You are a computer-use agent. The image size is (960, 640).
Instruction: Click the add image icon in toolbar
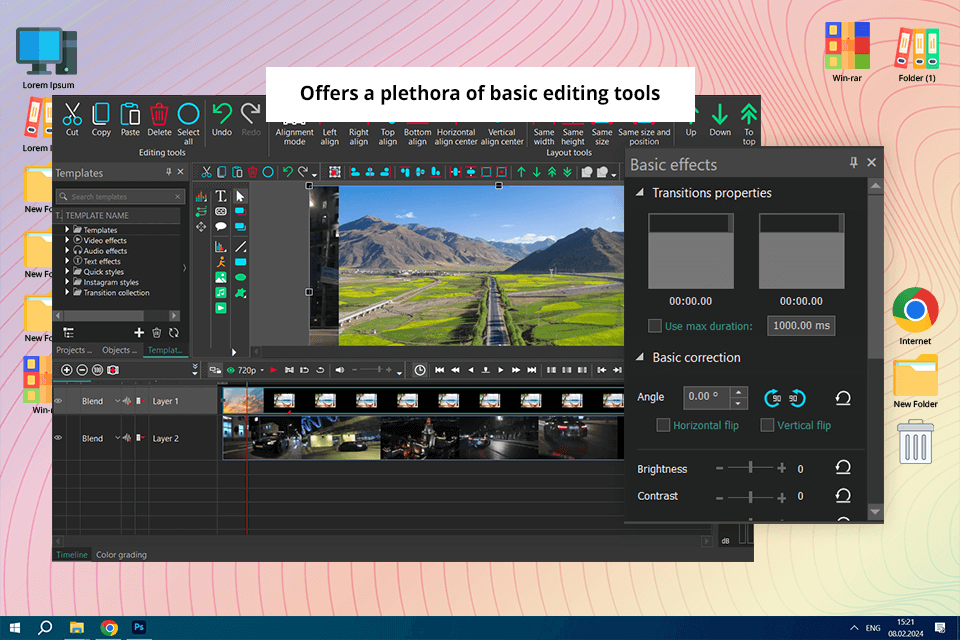(221, 277)
